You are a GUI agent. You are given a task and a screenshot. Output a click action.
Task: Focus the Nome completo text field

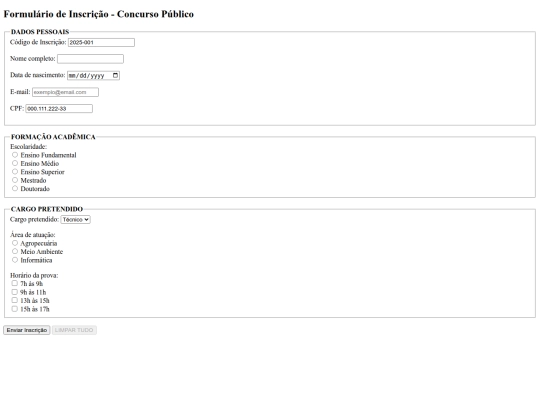coord(90,59)
